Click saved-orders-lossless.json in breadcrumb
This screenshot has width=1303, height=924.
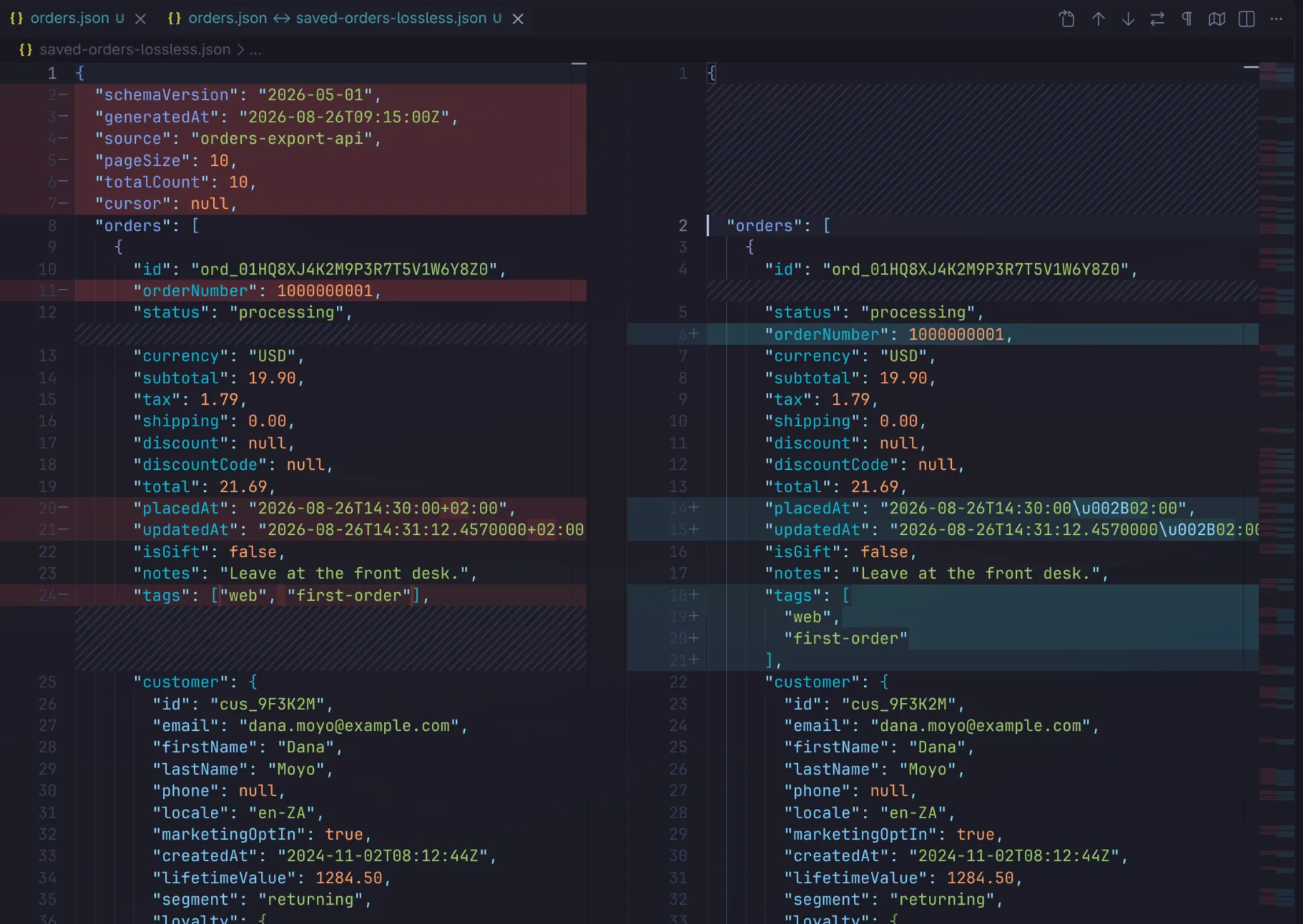[134, 49]
